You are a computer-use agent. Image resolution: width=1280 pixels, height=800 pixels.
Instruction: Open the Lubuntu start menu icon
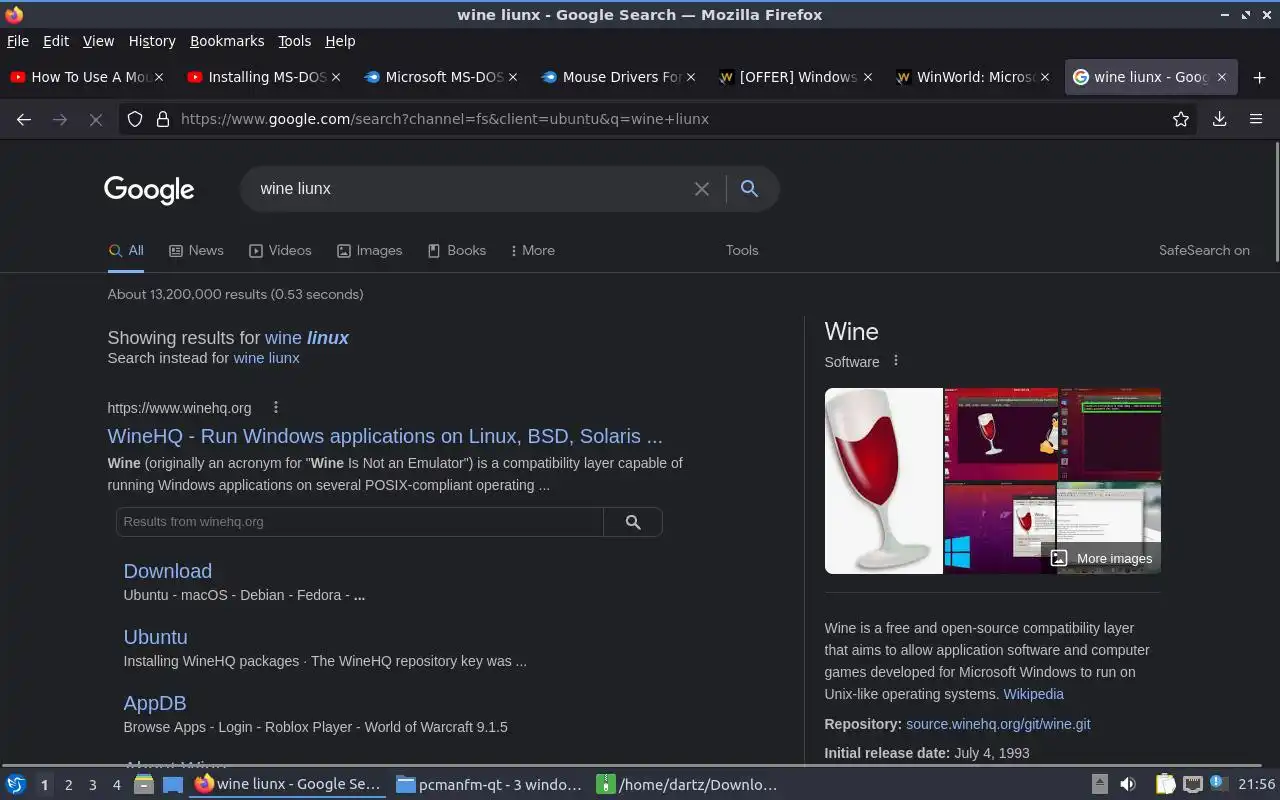click(16, 785)
